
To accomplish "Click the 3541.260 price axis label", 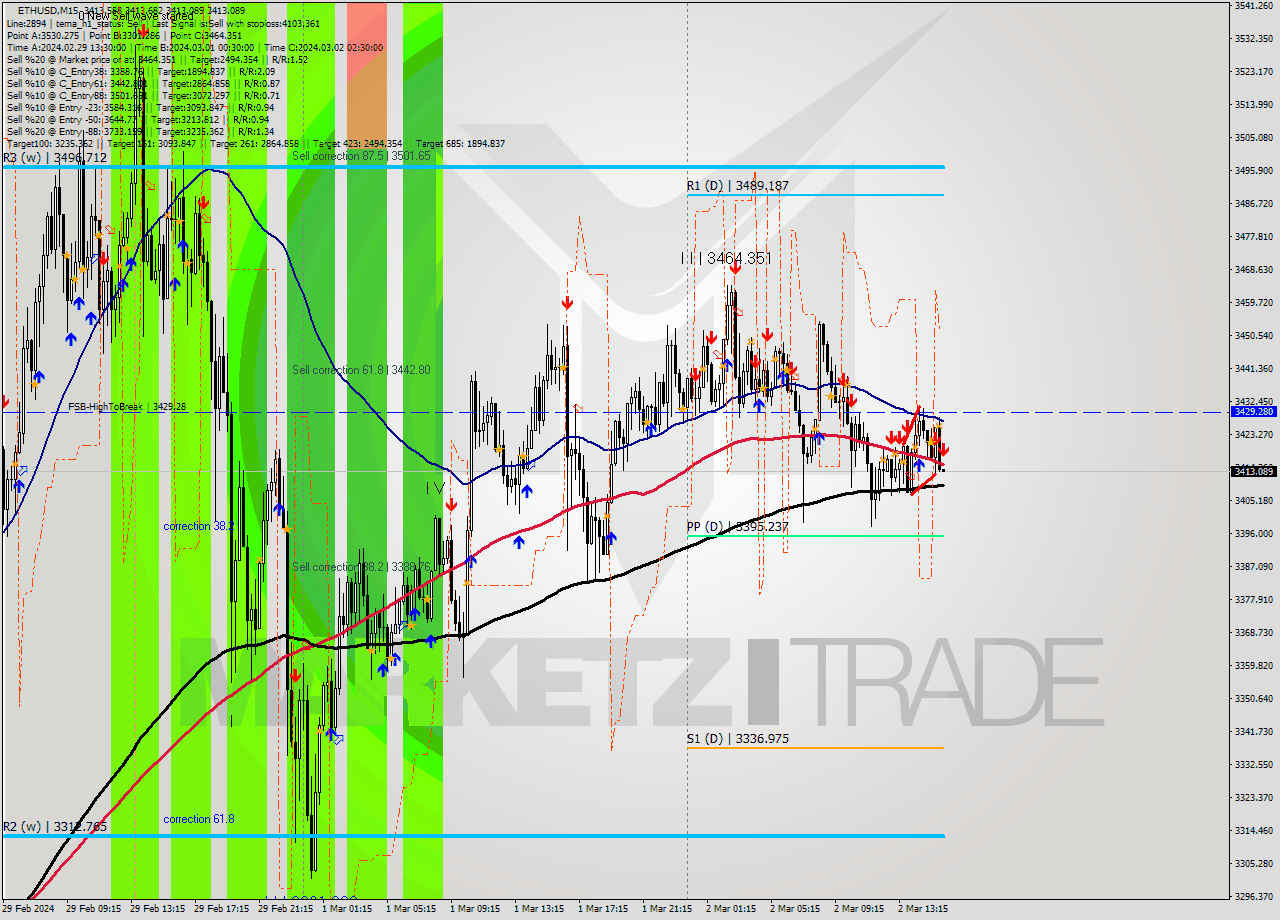I will point(1253,6).
